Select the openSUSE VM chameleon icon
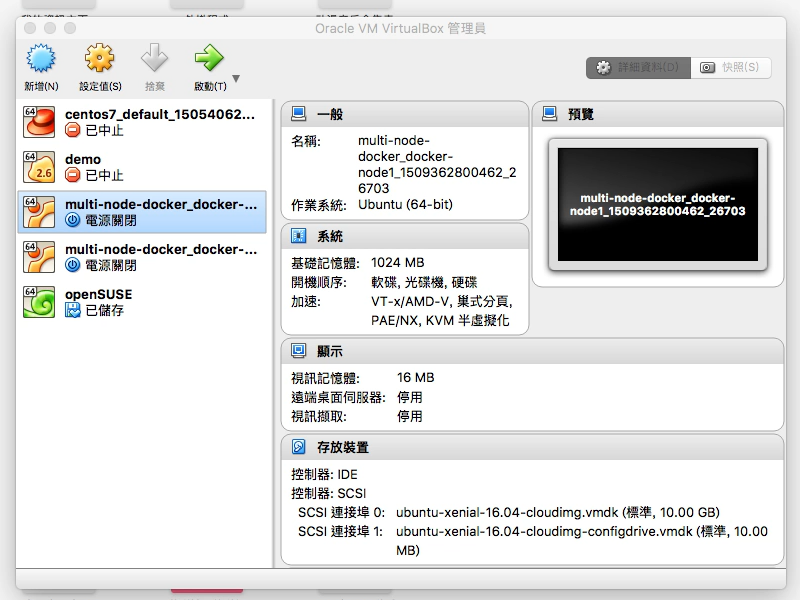The height and width of the screenshot is (600, 800). (39, 302)
